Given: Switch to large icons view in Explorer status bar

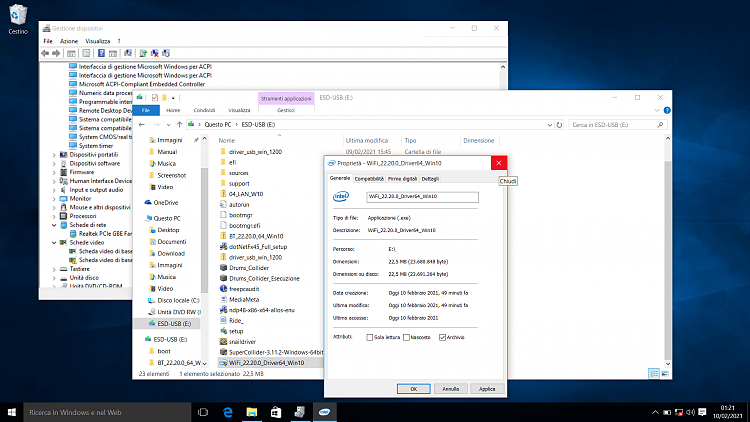Looking at the screenshot, I should (x=665, y=374).
